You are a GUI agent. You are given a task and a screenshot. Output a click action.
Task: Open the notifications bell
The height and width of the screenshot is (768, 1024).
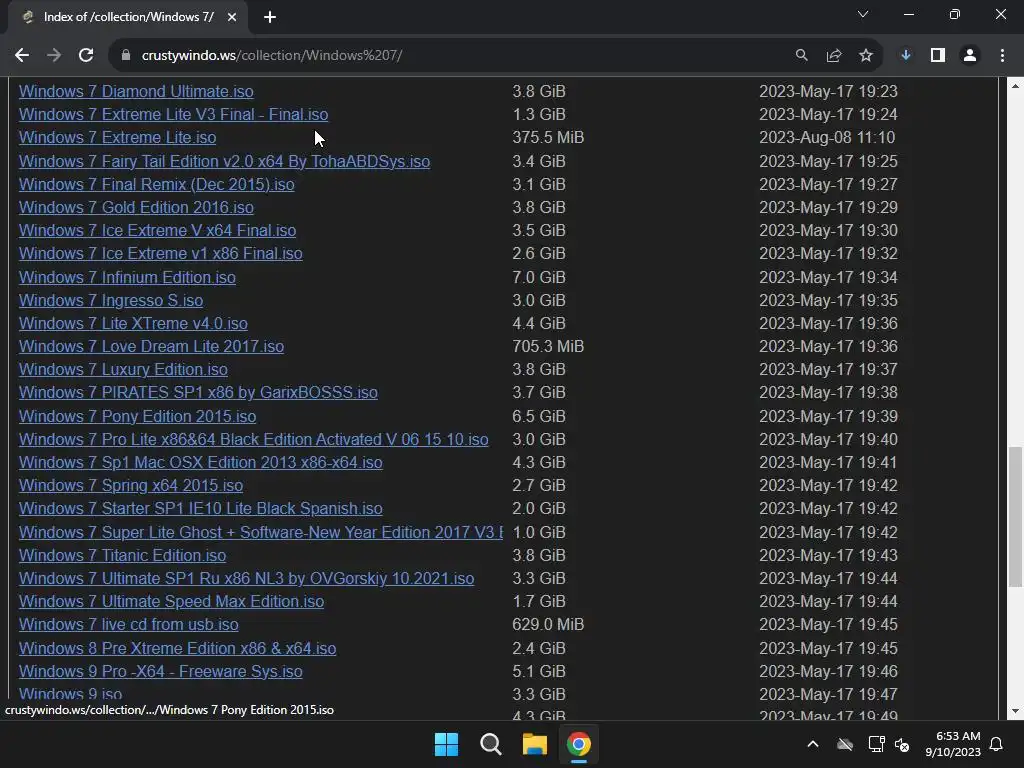(x=997, y=744)
